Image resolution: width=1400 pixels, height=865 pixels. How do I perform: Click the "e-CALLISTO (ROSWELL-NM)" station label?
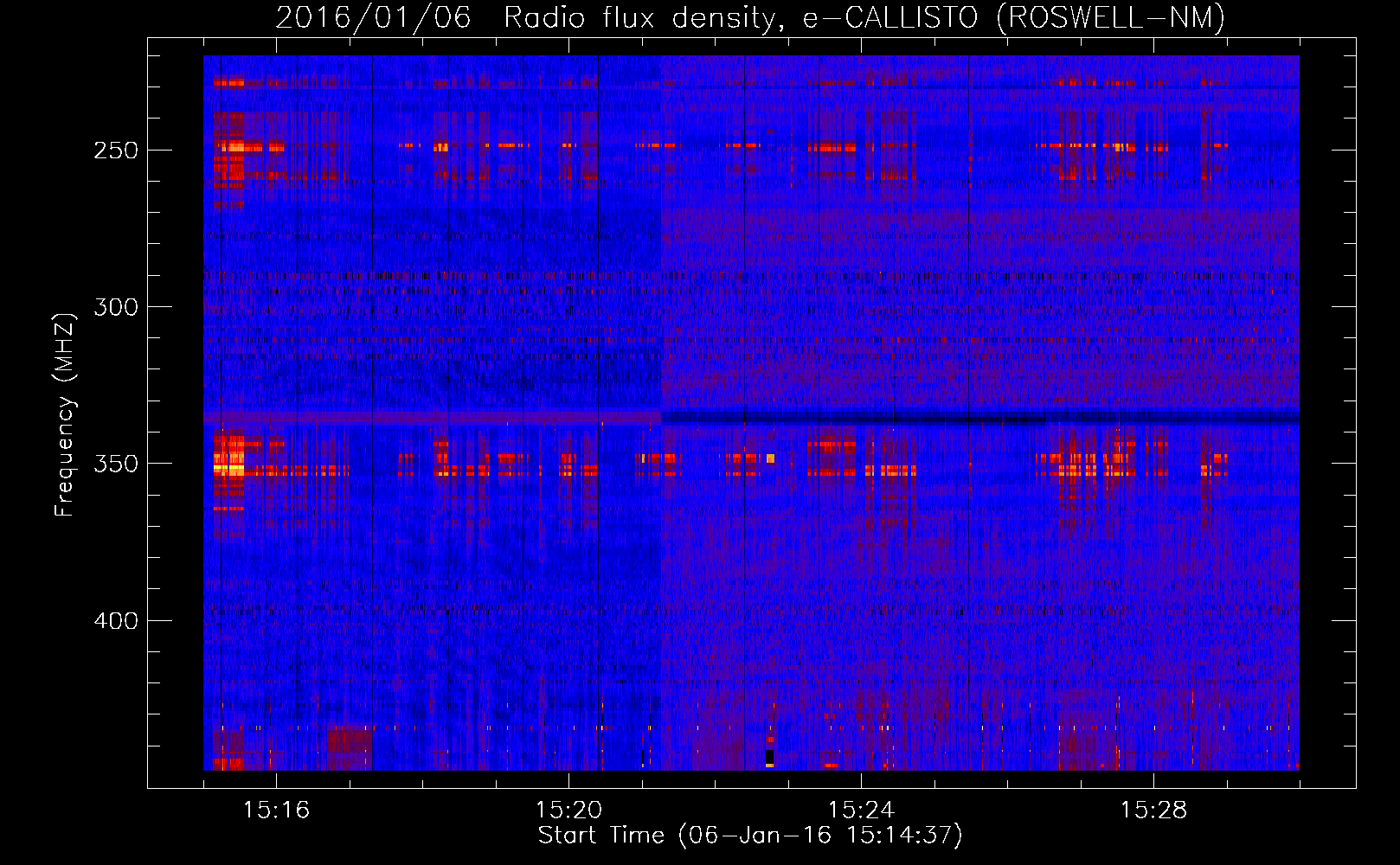(1014, 17)
